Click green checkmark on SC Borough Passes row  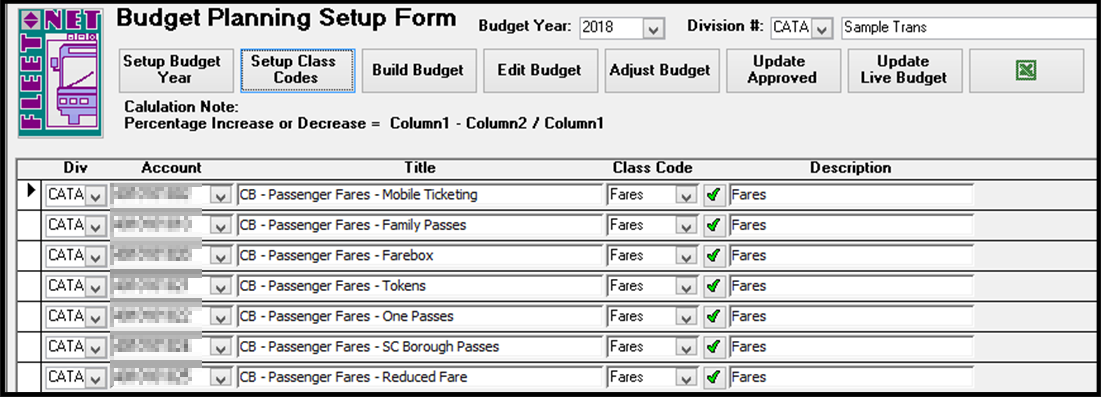[x=714, y=346]
